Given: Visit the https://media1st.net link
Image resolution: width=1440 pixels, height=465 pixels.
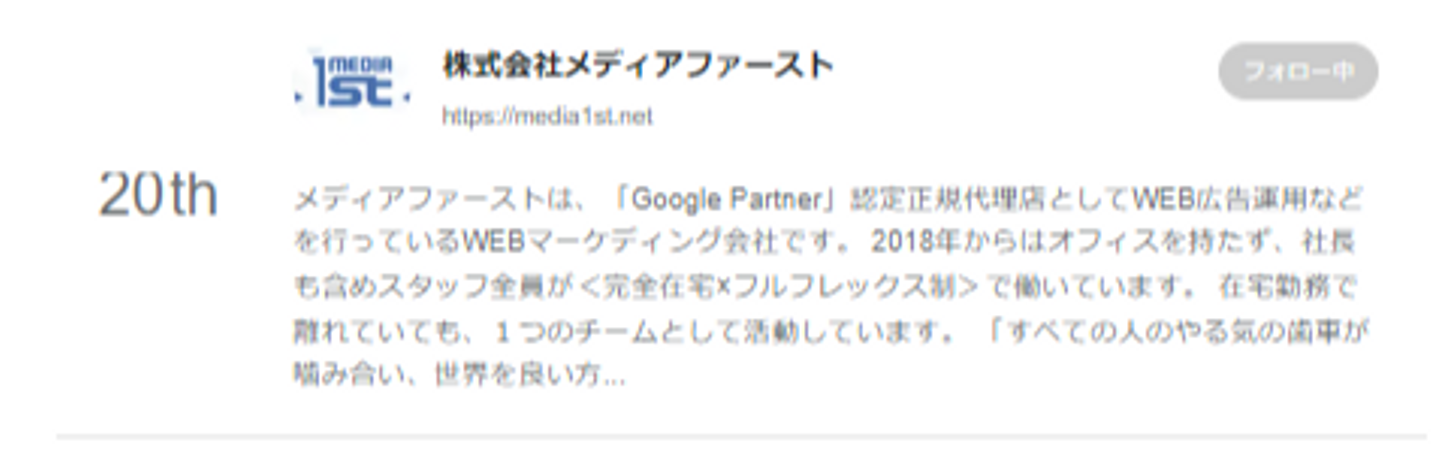Looking at the screenshot, I should pyautogui.click(x=547, y=117).
